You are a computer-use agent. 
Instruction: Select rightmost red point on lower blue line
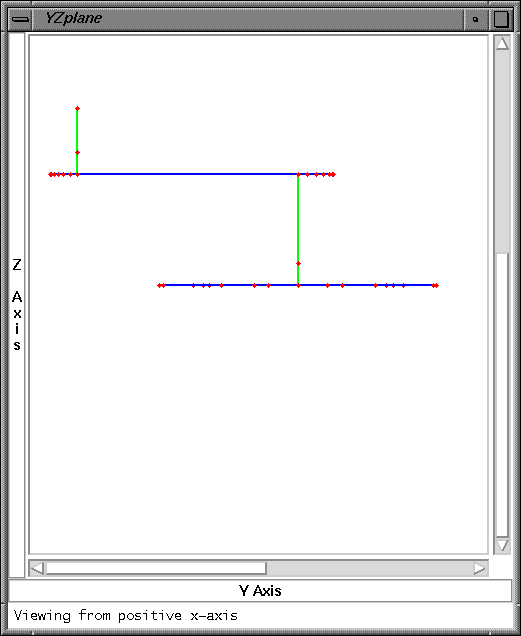[x=437, y=286]
